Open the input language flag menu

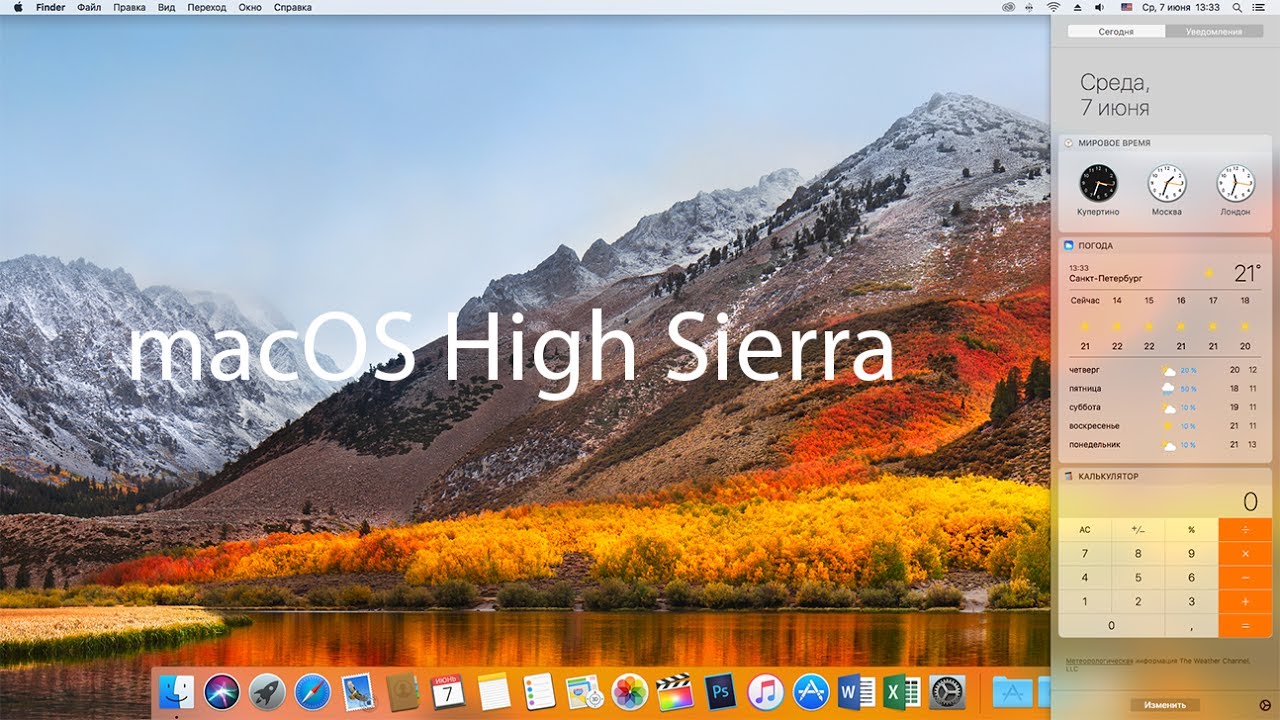1126,7
